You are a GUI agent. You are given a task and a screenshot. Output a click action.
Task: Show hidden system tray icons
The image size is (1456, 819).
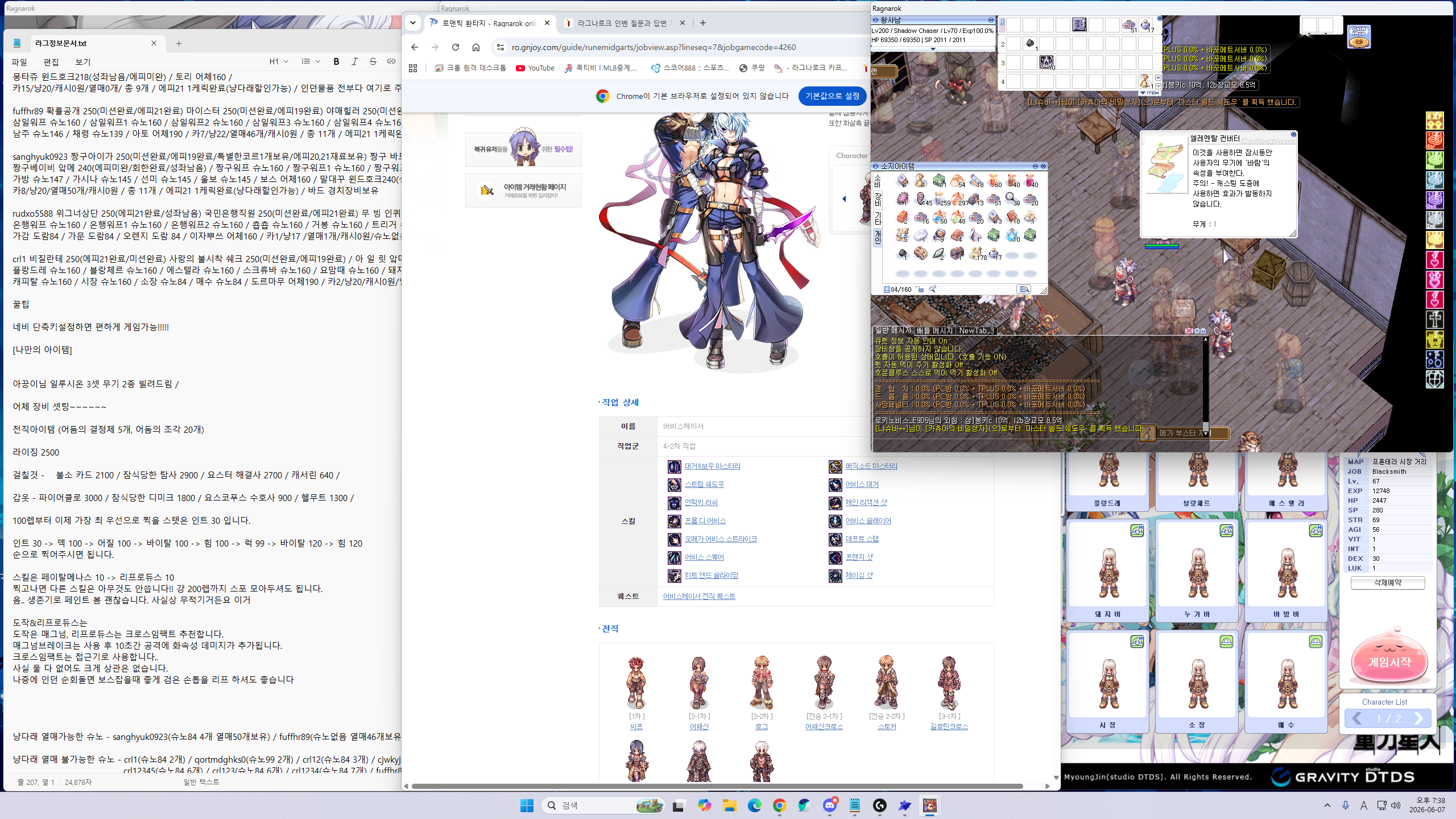click(1327, 805)
